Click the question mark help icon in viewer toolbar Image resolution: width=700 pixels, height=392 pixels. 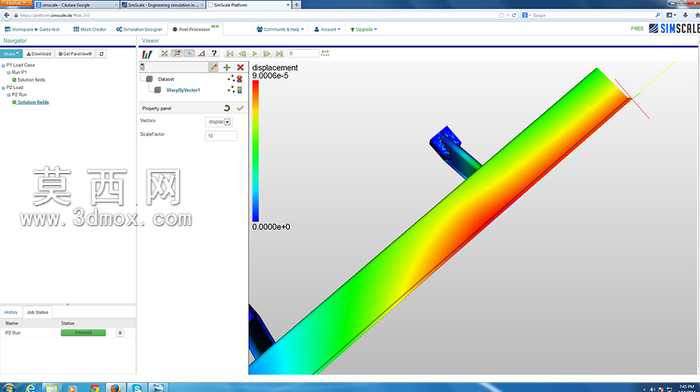pos(214,54)
